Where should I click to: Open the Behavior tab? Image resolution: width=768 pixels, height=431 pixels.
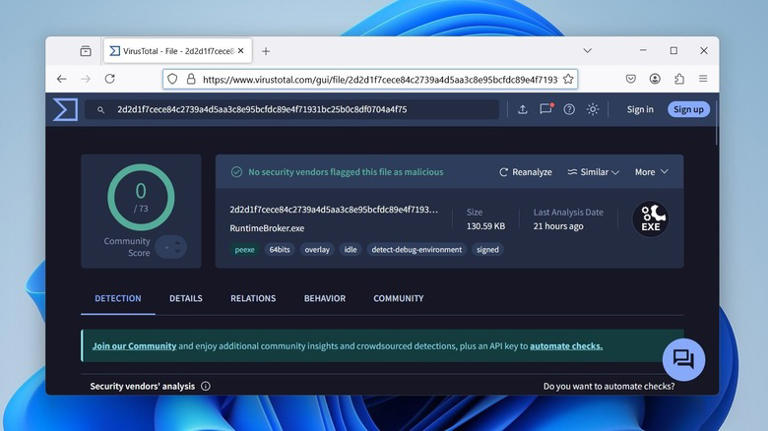pos(324,298)
